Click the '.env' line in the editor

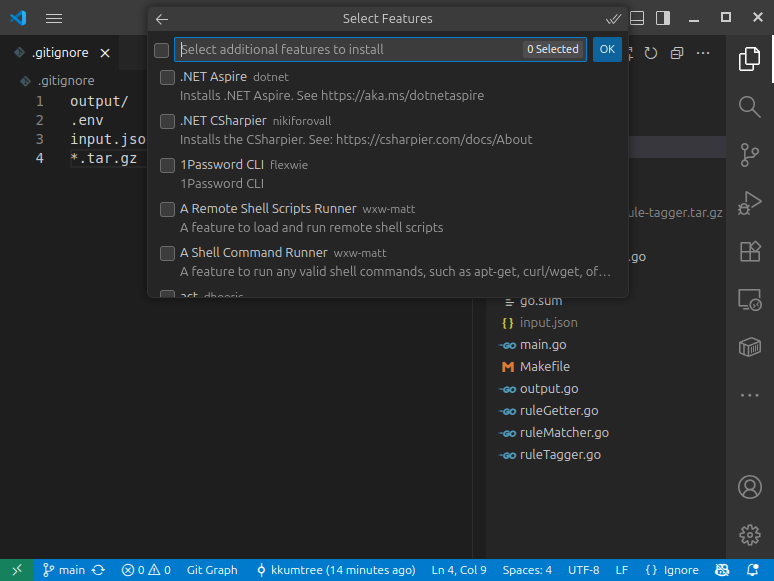[x=86, y=120]
